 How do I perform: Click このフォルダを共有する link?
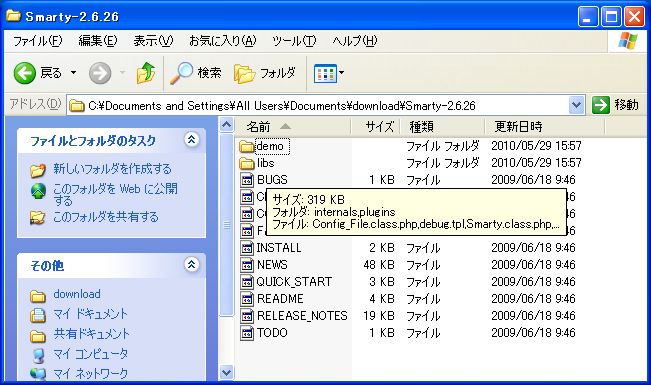point(105,217)
